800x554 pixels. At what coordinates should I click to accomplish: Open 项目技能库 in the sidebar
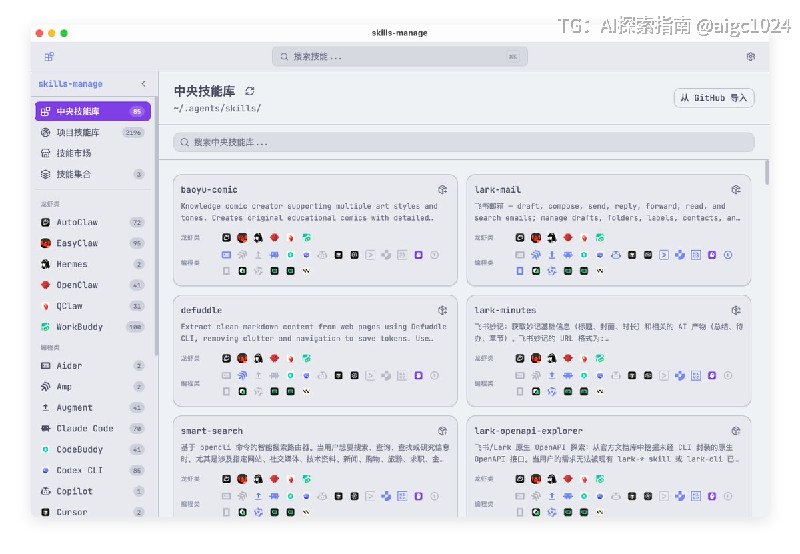(x=93, y=133)
